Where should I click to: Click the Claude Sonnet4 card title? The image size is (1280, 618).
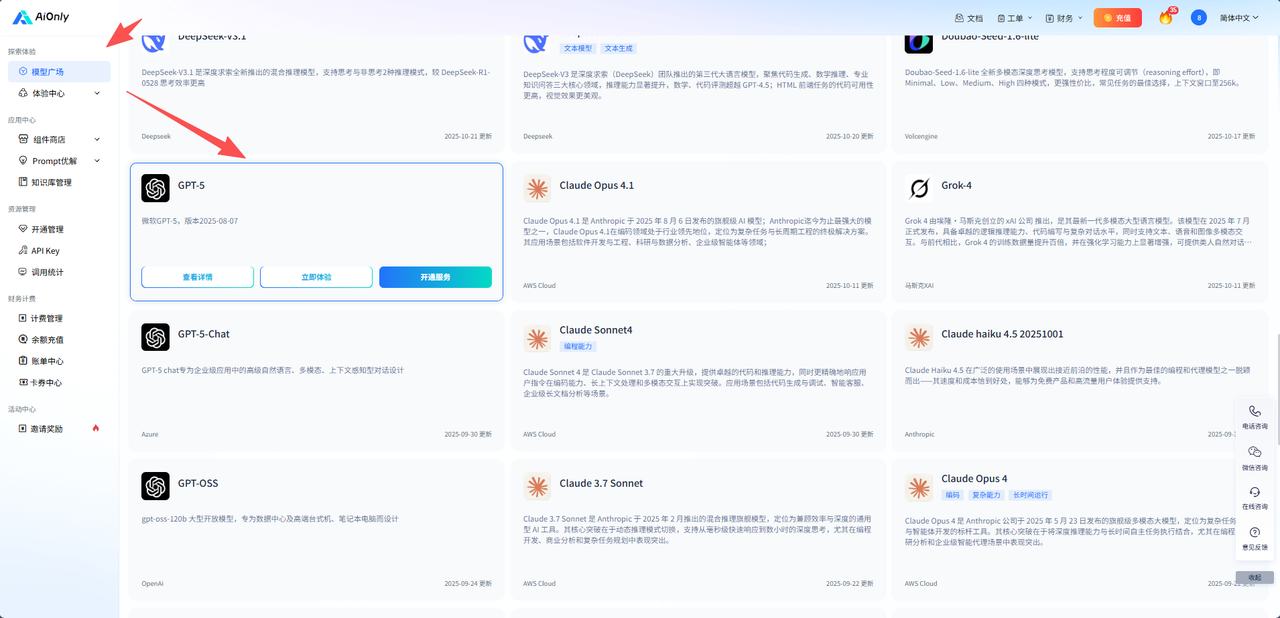point(596,329)
